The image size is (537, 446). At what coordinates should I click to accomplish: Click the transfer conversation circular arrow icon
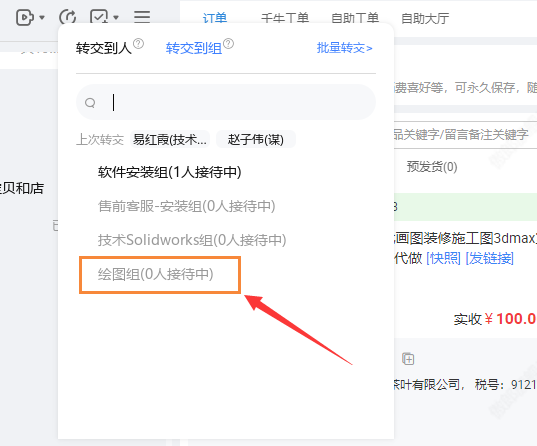[67, 17]
